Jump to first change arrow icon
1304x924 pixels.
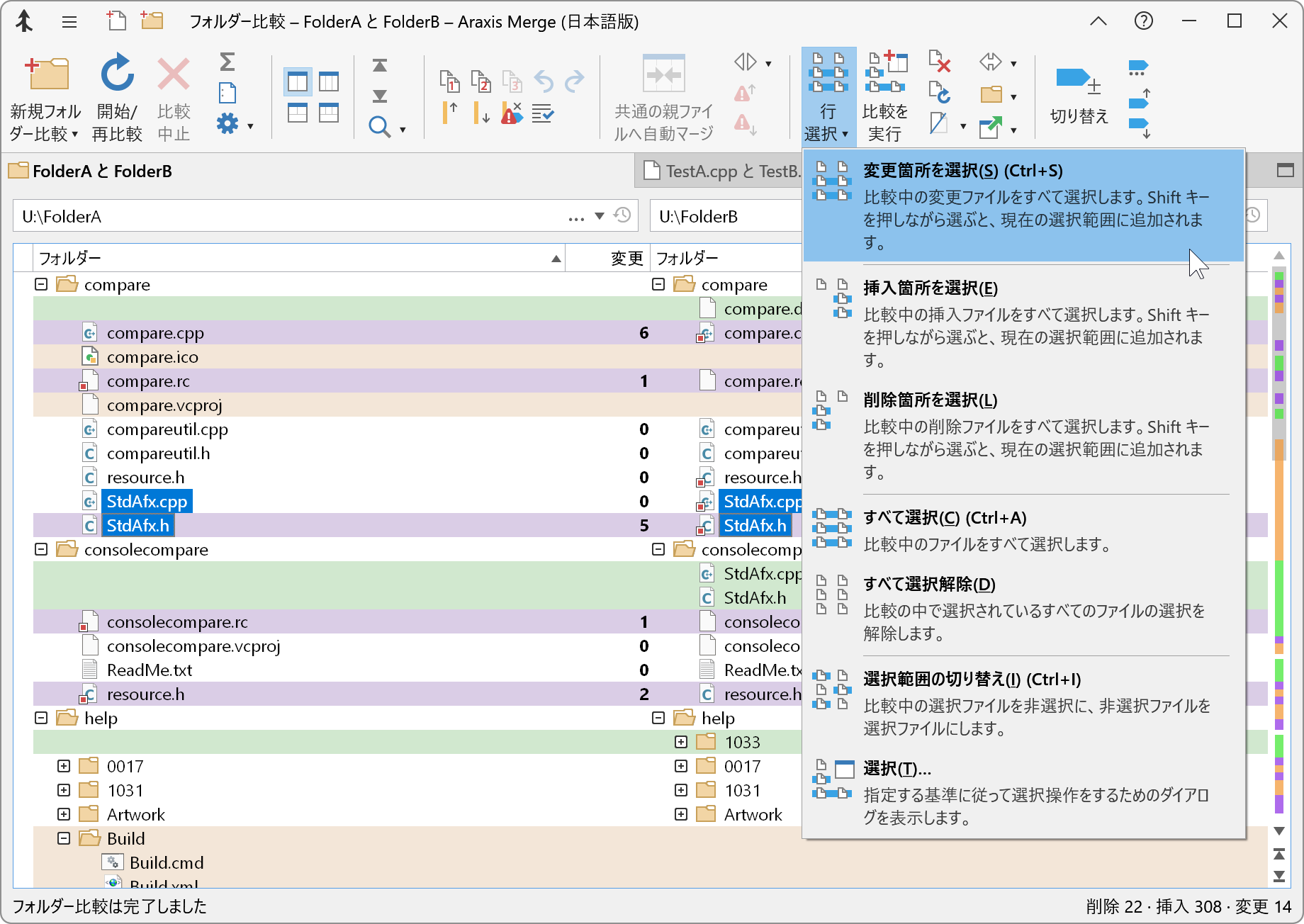380,66
